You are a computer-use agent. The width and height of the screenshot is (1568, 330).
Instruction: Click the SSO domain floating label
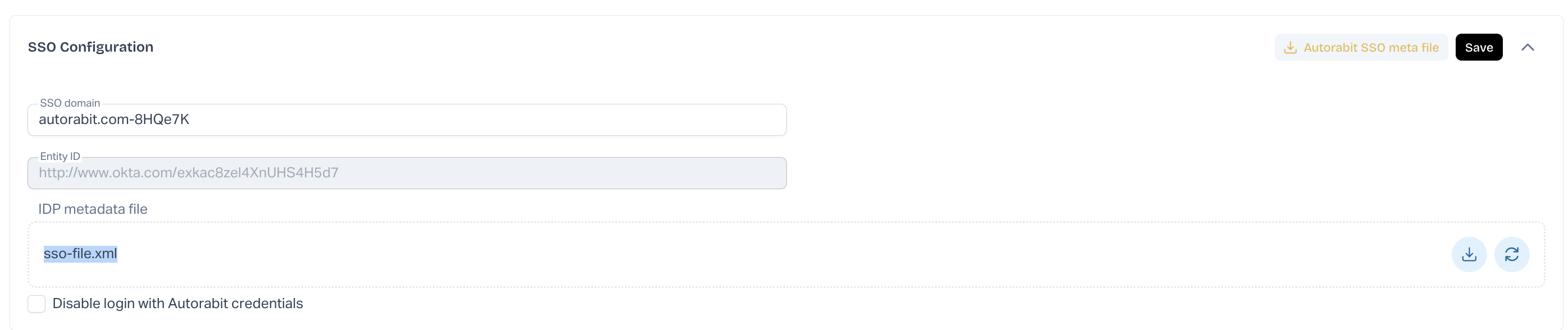click(70, 103)
